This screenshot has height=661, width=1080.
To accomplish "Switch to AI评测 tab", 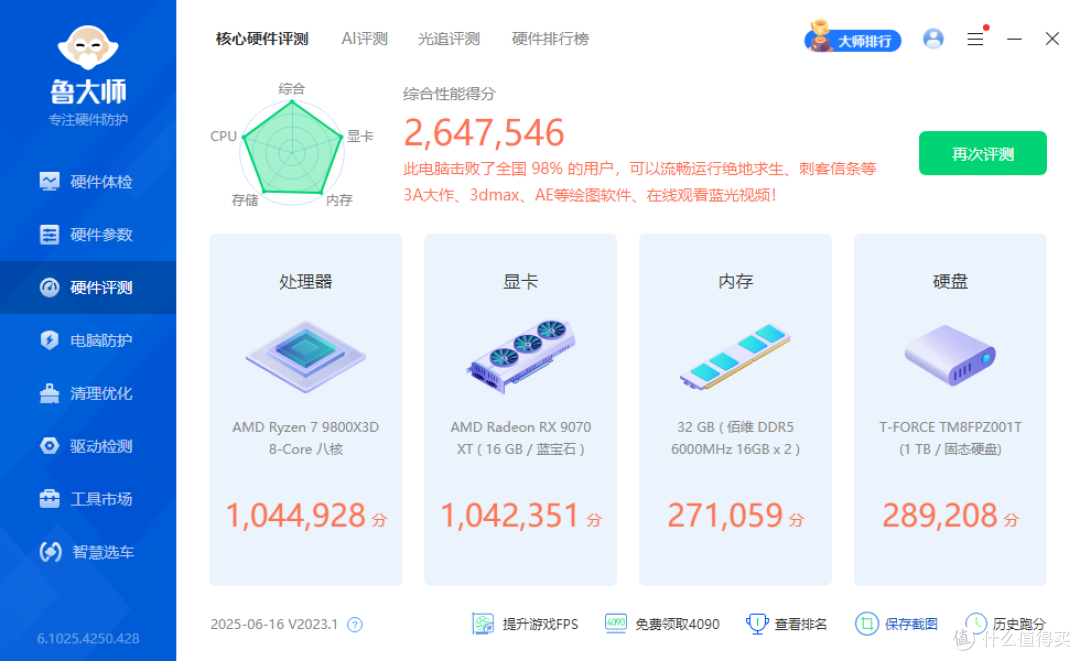I will 364,39.
